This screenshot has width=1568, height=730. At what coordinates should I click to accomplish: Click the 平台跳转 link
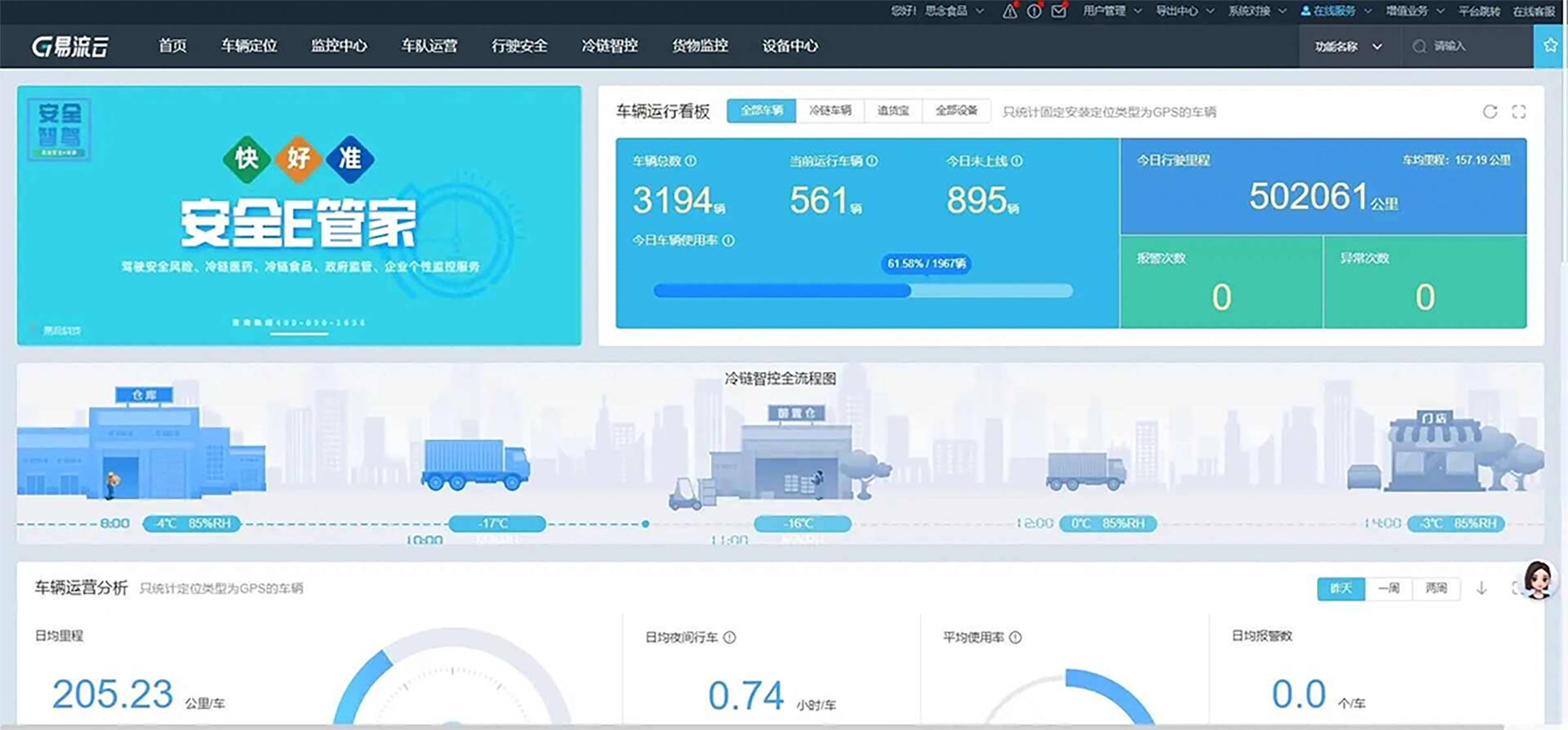coord(1479,11)
